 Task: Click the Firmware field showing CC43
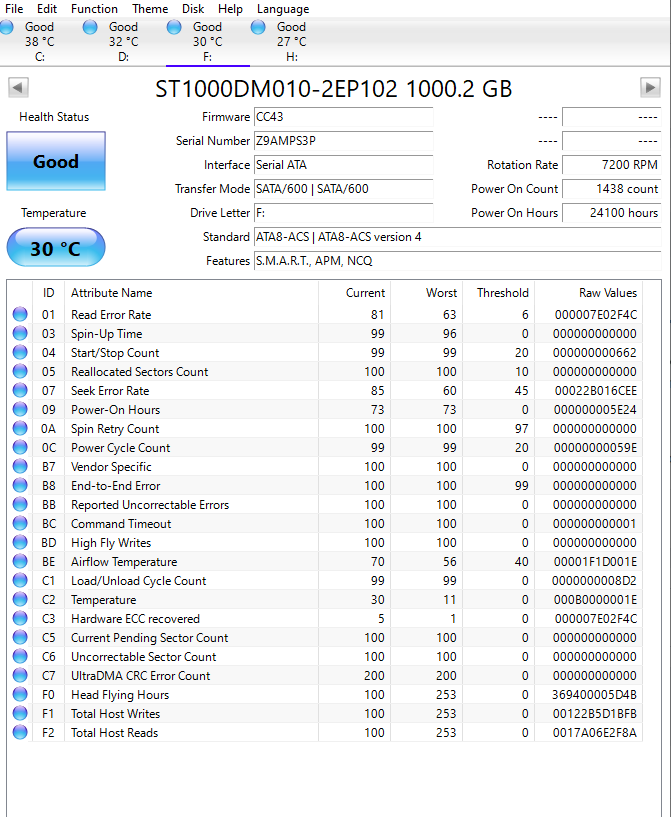[x=343, y=117]
